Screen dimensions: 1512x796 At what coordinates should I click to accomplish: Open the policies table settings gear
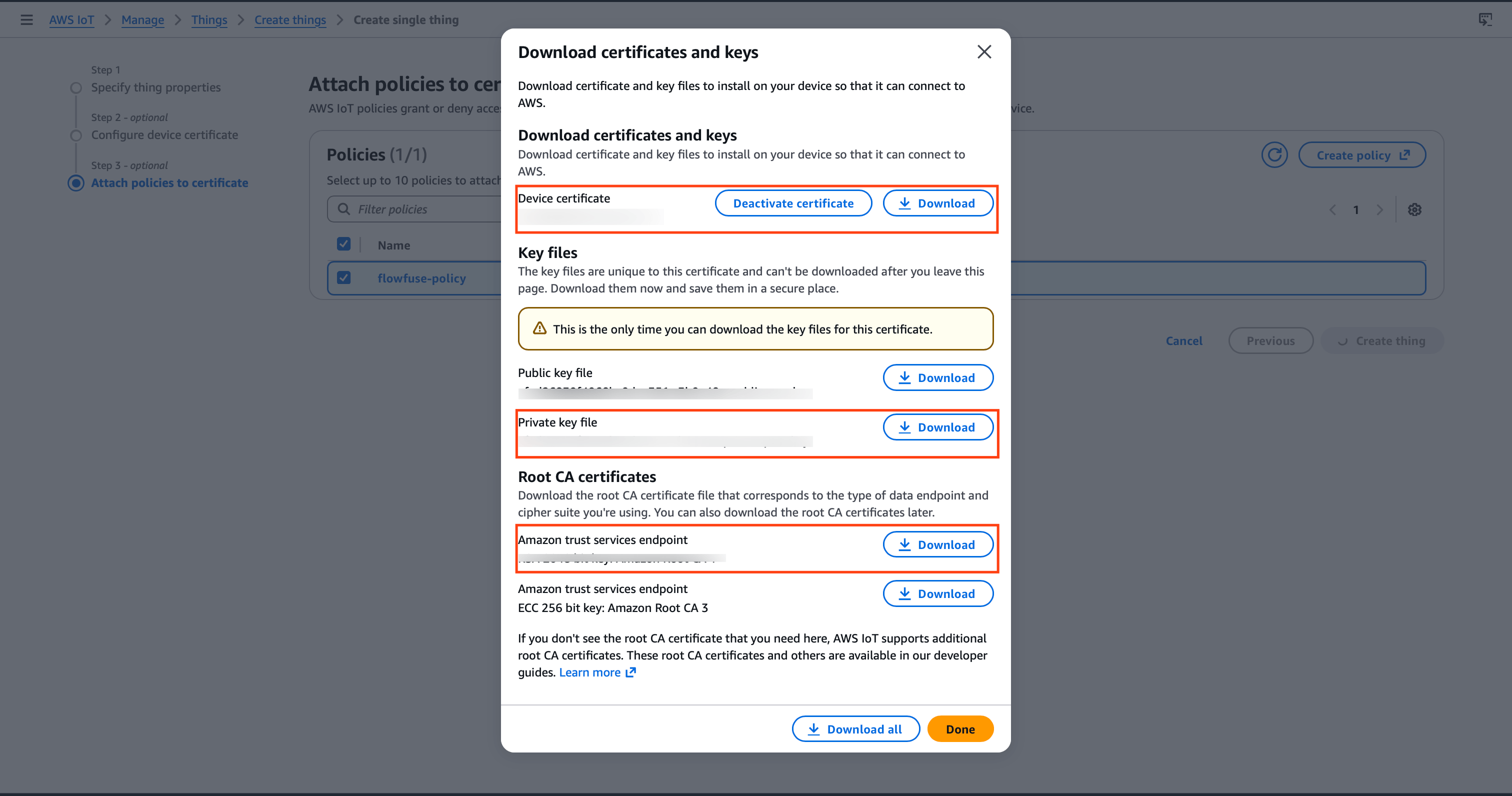(1414, 209)
